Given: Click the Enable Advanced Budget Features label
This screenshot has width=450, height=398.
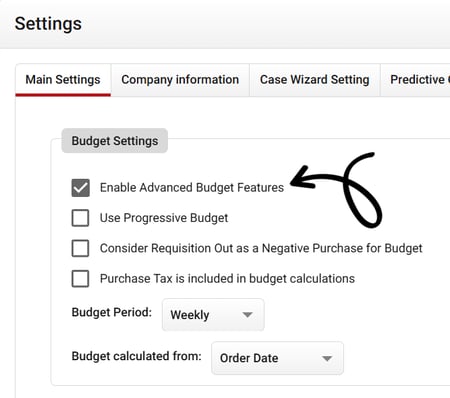Looking at the screenshot, I should coord(192,188).
